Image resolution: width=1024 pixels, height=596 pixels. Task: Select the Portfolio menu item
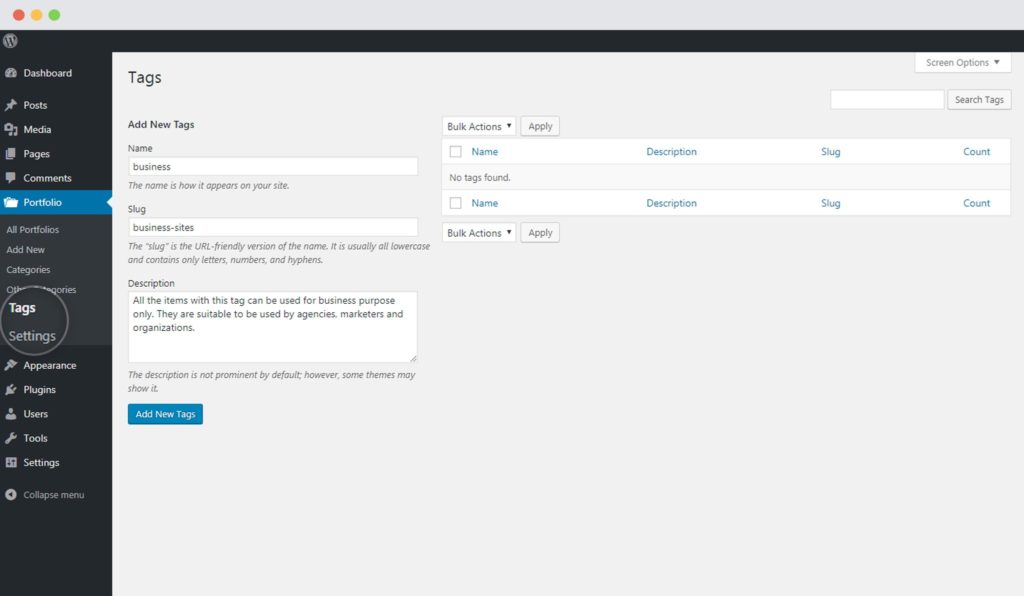click(42, 202)
